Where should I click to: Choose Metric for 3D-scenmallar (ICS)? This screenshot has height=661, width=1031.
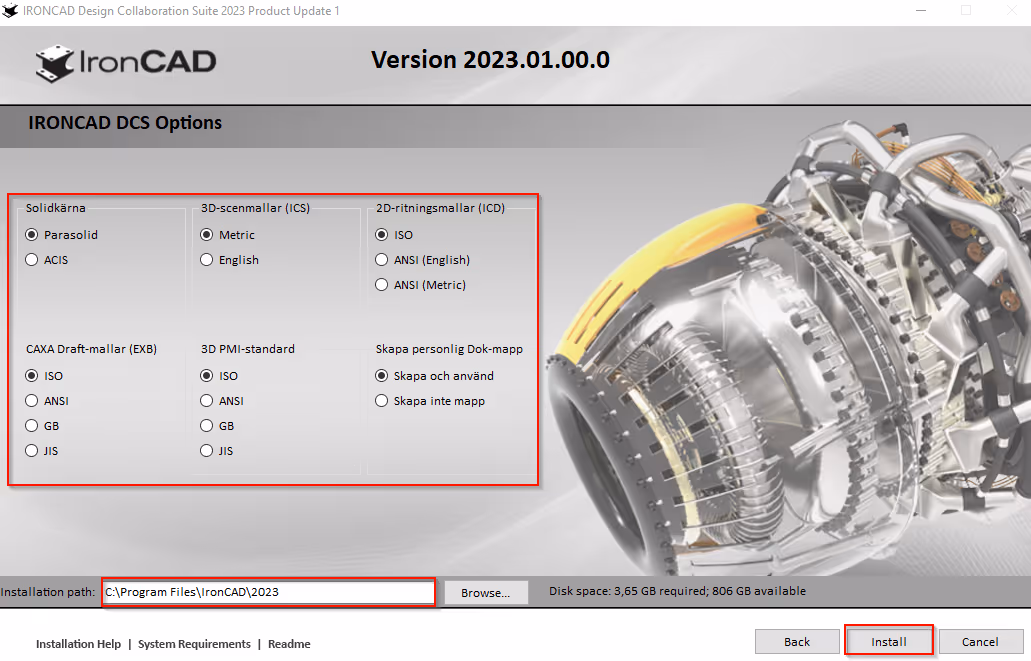click(228, 235)
